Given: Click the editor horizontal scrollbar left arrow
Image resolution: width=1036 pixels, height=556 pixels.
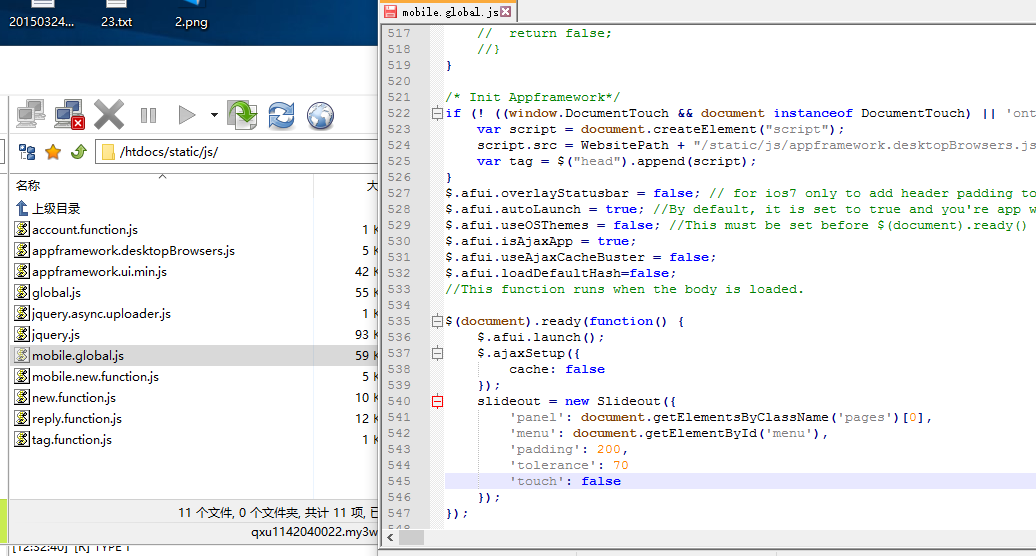Looking at the screenshot, I should click(x=390, y=538).
